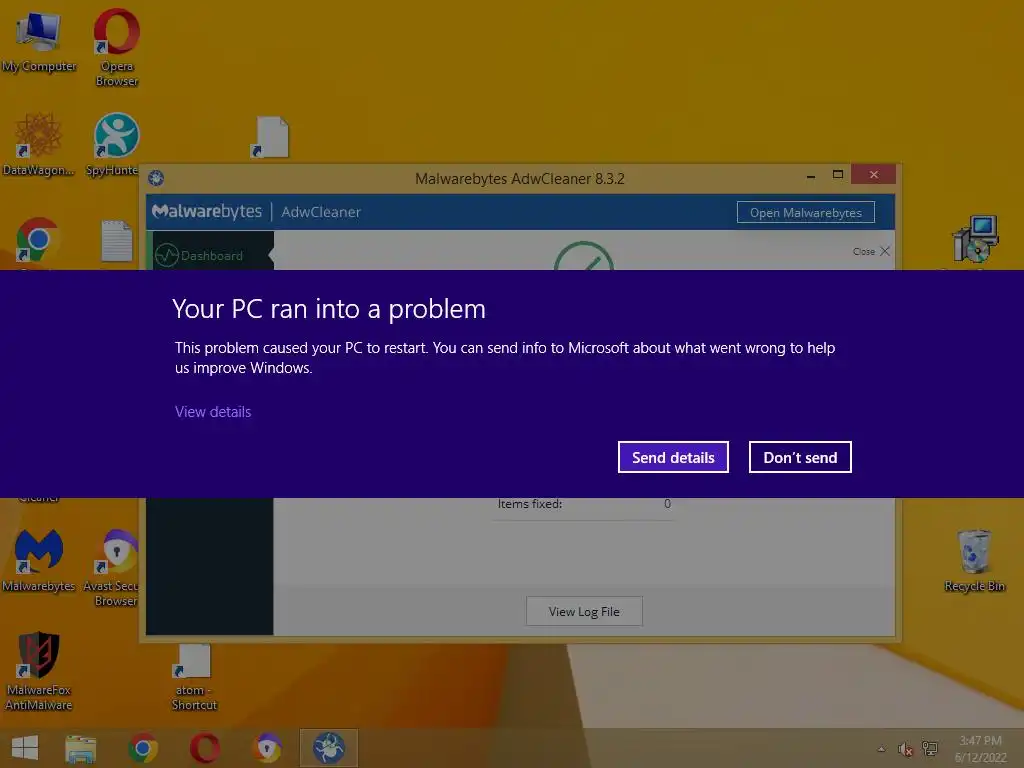The height and width of the screenshot is (768, 1024).
Task: Launch Opera from the taskbar
Action: click(205, 748)
